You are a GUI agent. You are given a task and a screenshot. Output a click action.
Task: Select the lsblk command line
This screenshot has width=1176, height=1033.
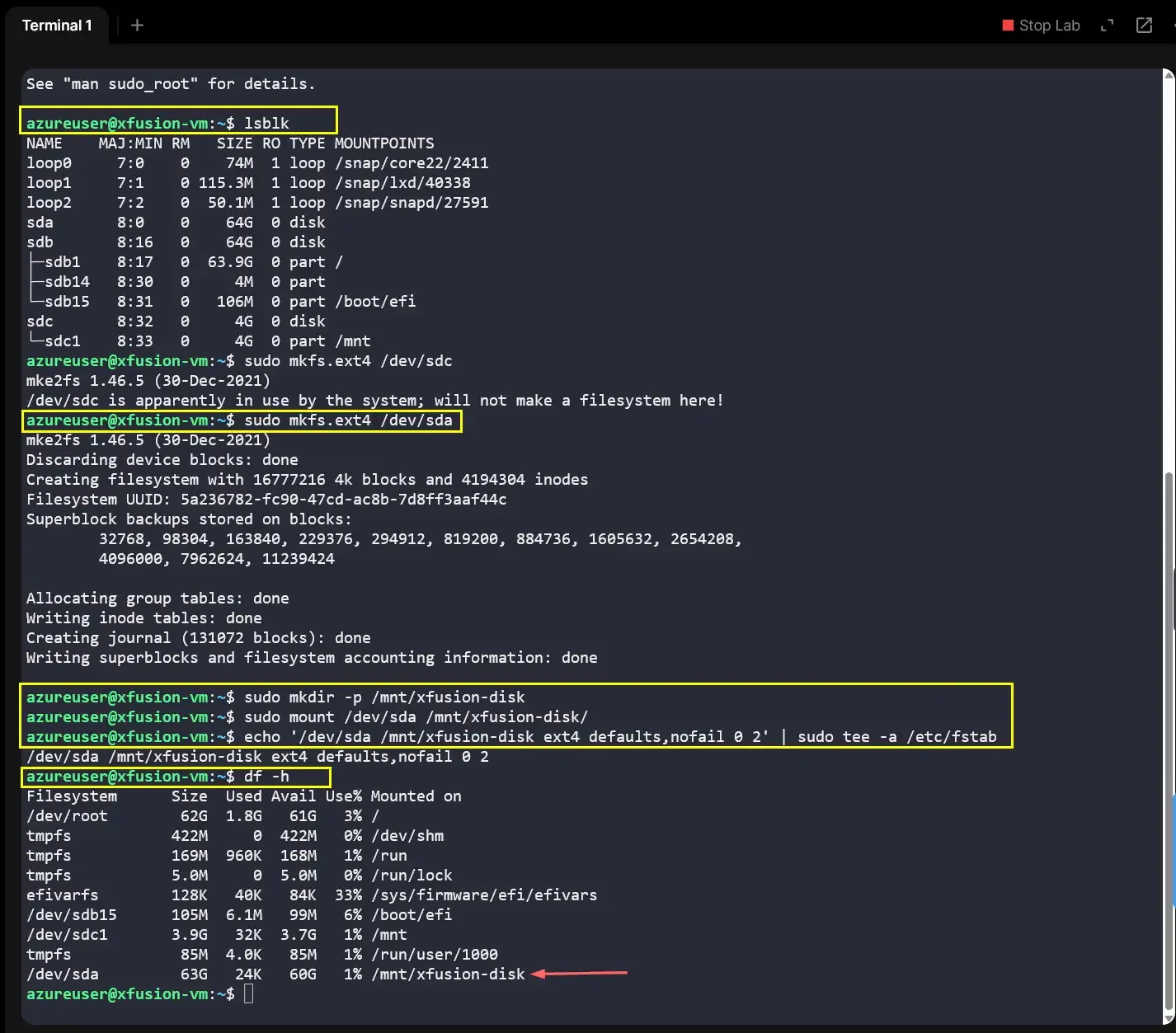tap(158, 124)
